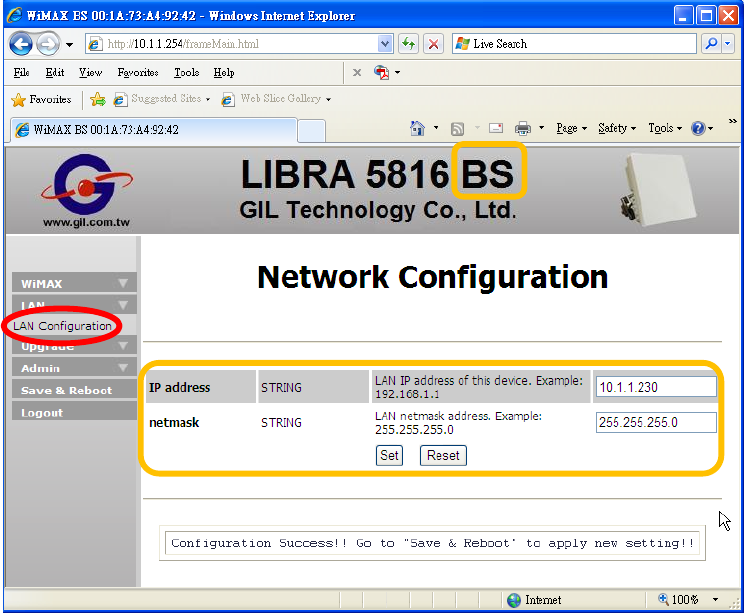The image size is (744, 613).
Task: Click the RSS feeds icon
Action: (x=457, y=129)
